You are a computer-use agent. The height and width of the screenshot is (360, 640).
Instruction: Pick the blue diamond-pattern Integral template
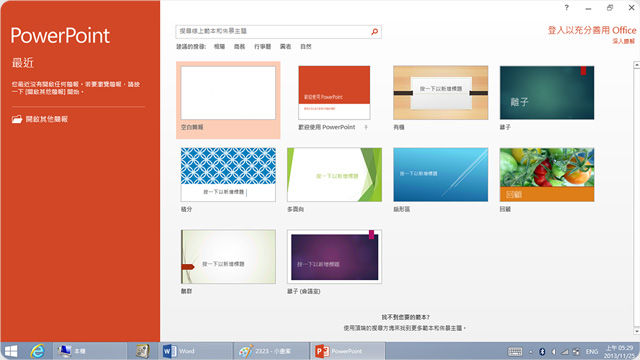228,175
